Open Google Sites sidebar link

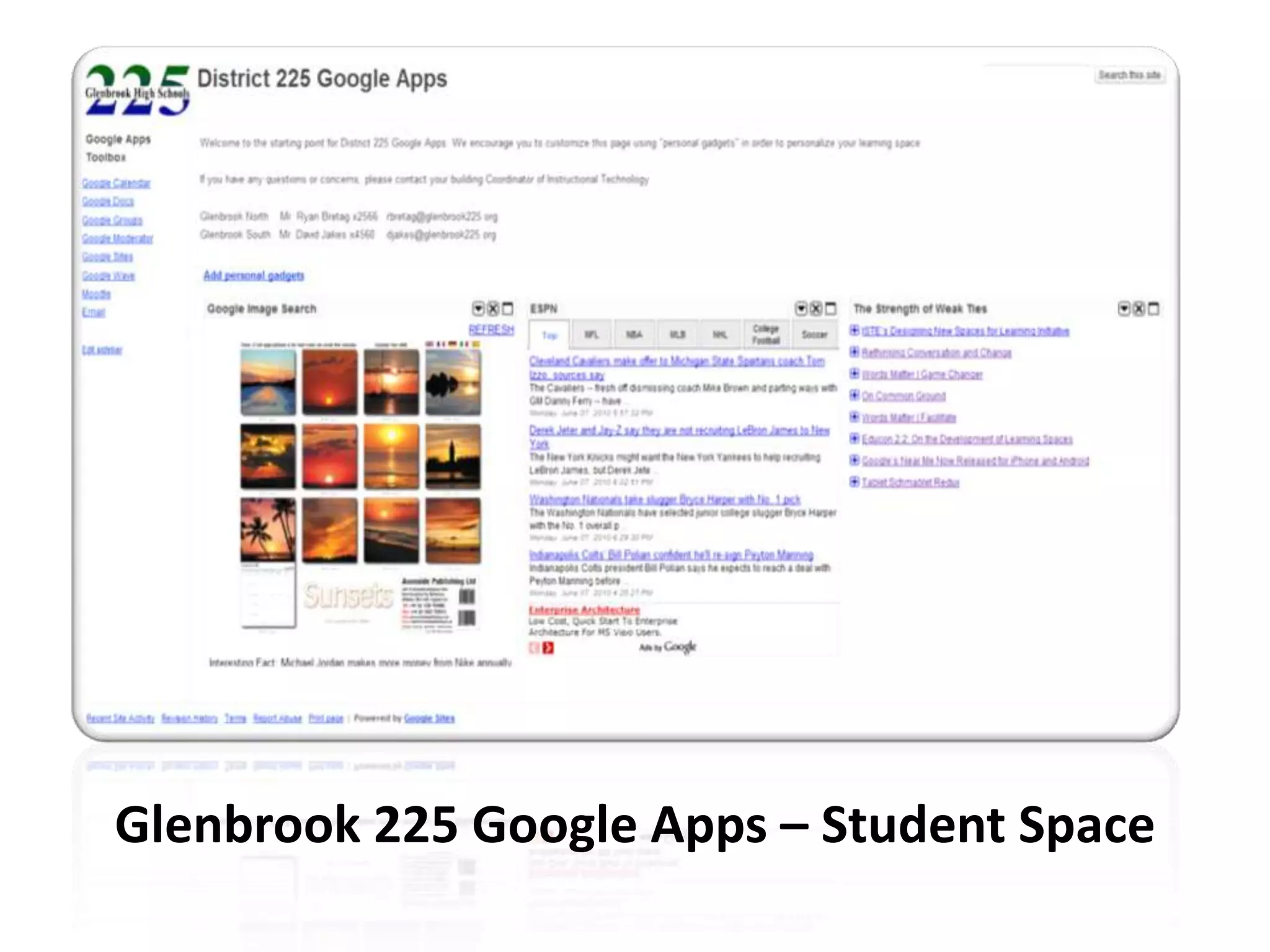[107, 257]
